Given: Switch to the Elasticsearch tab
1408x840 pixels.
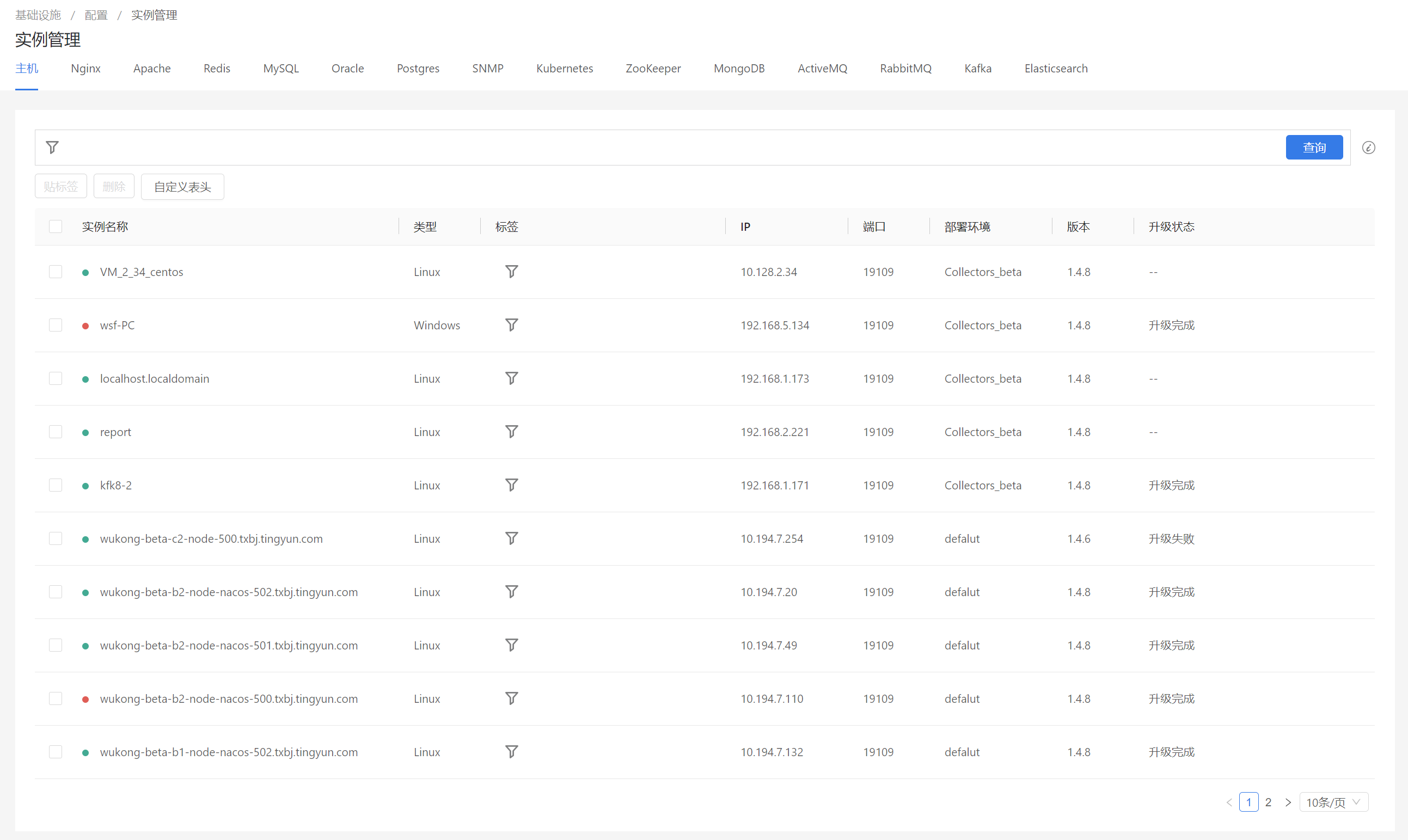Looking at the screenshot, I should click(x=1056, y=69).
